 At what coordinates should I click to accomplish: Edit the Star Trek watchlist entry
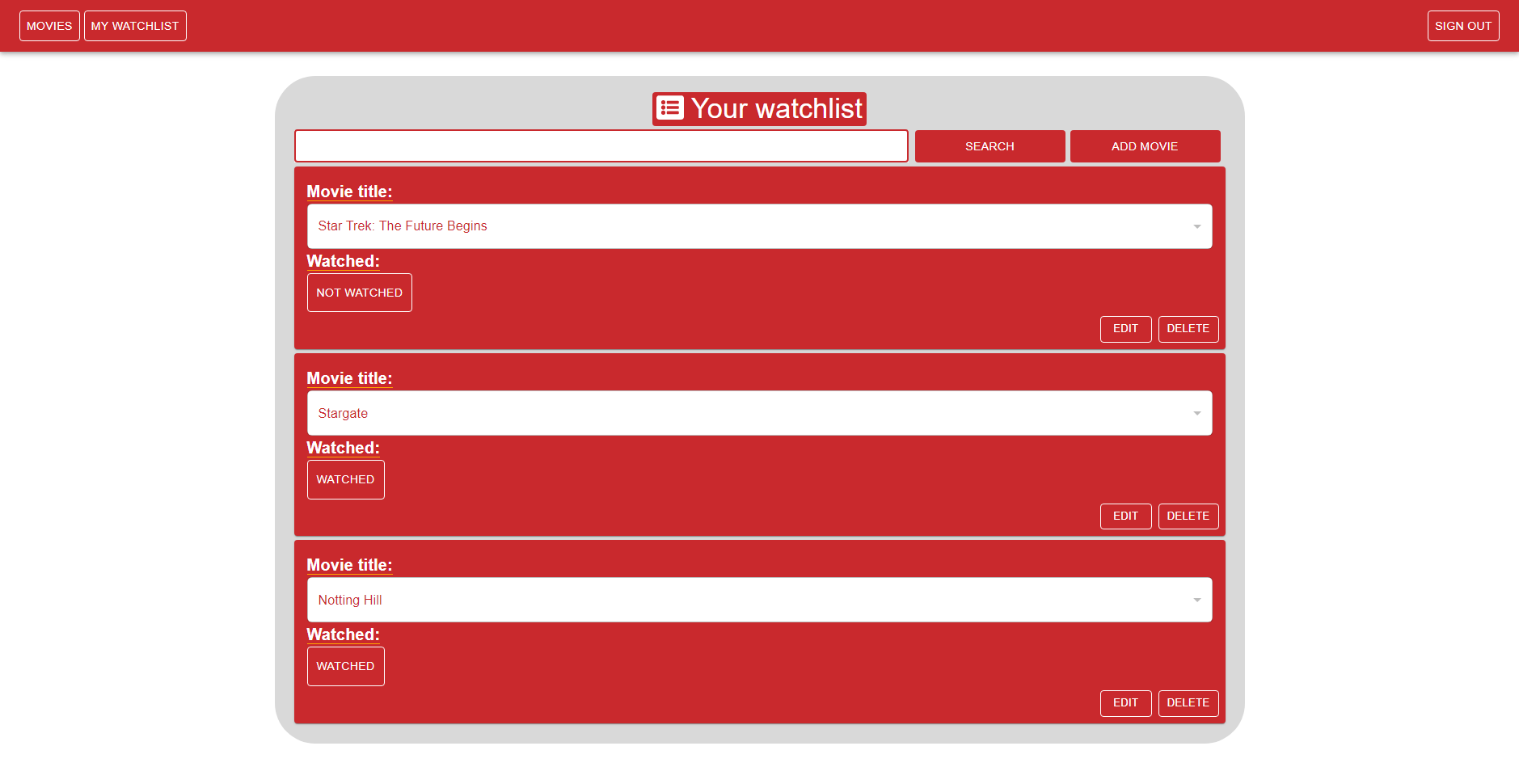1125,329
